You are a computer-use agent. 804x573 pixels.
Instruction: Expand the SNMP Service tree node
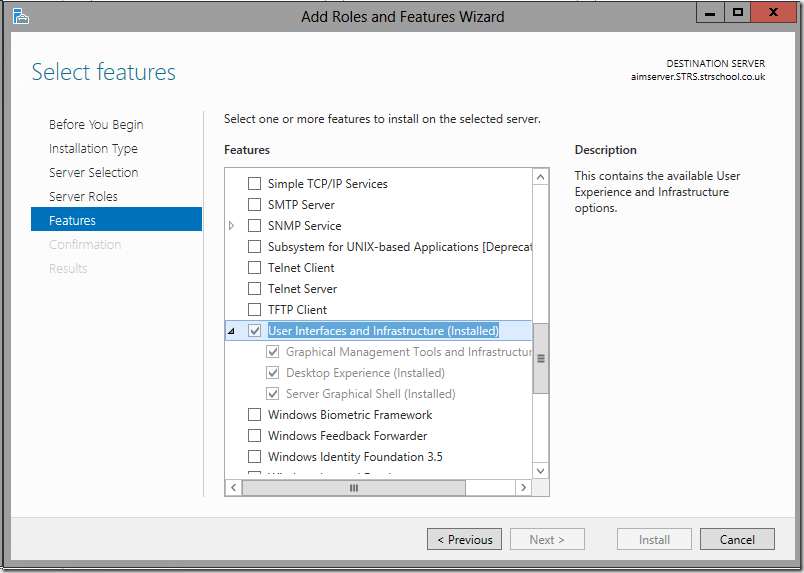[231, 226]
